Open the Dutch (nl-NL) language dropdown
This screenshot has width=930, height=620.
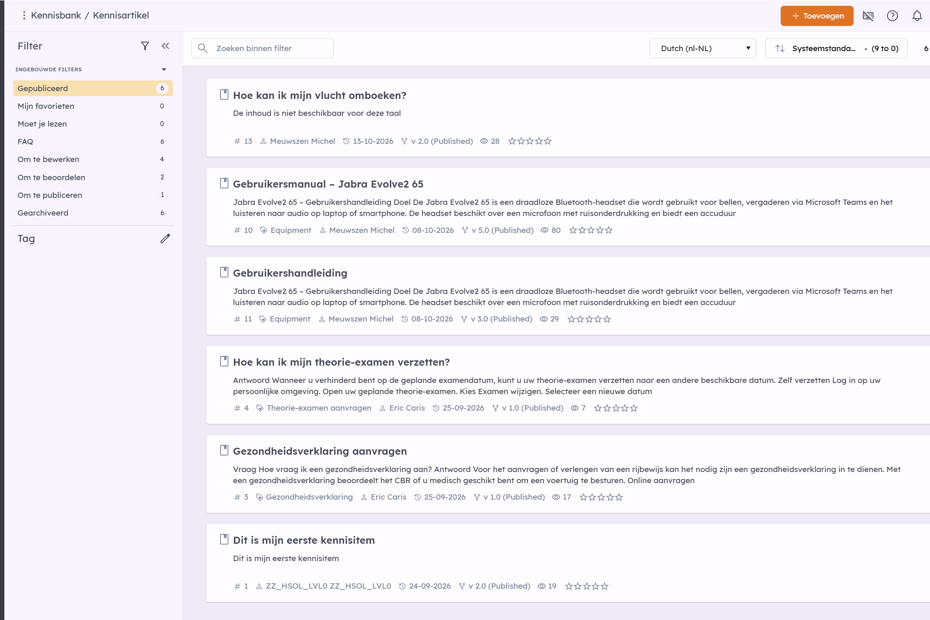(703, 48)
